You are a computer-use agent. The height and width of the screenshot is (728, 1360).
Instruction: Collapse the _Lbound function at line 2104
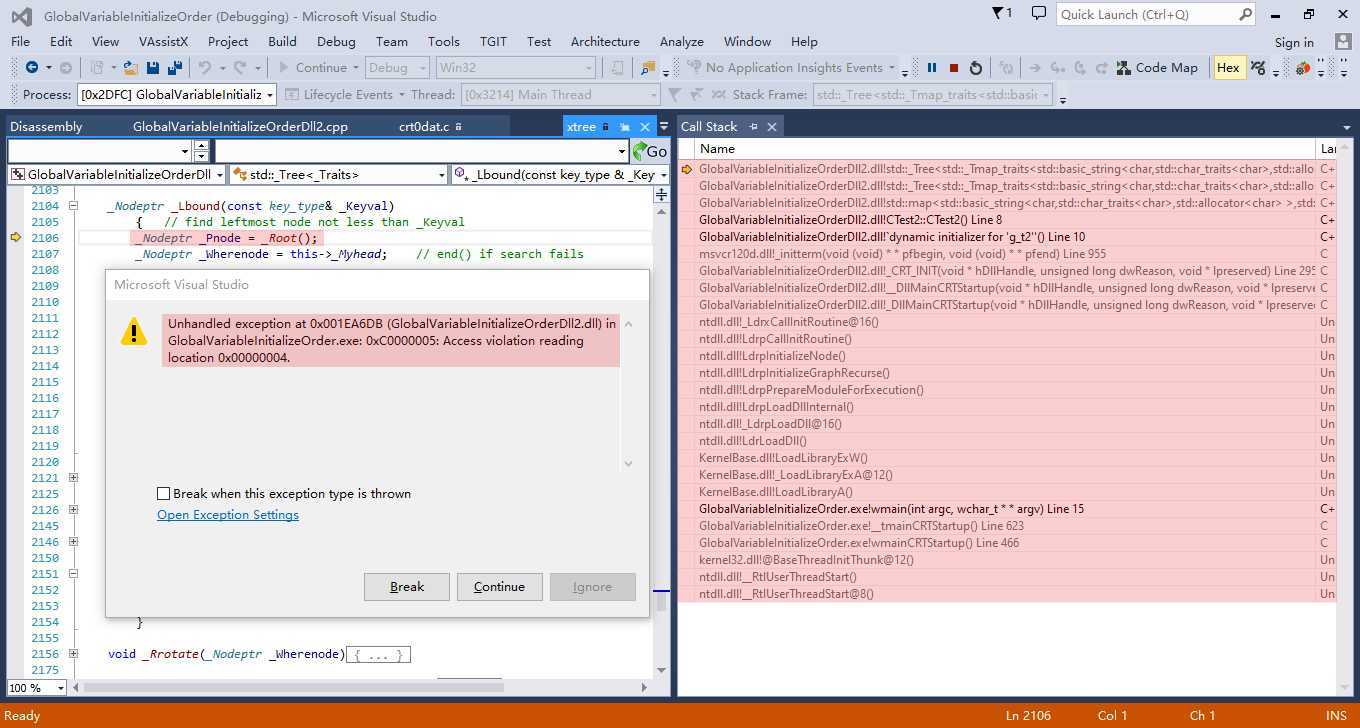point(73,206)
